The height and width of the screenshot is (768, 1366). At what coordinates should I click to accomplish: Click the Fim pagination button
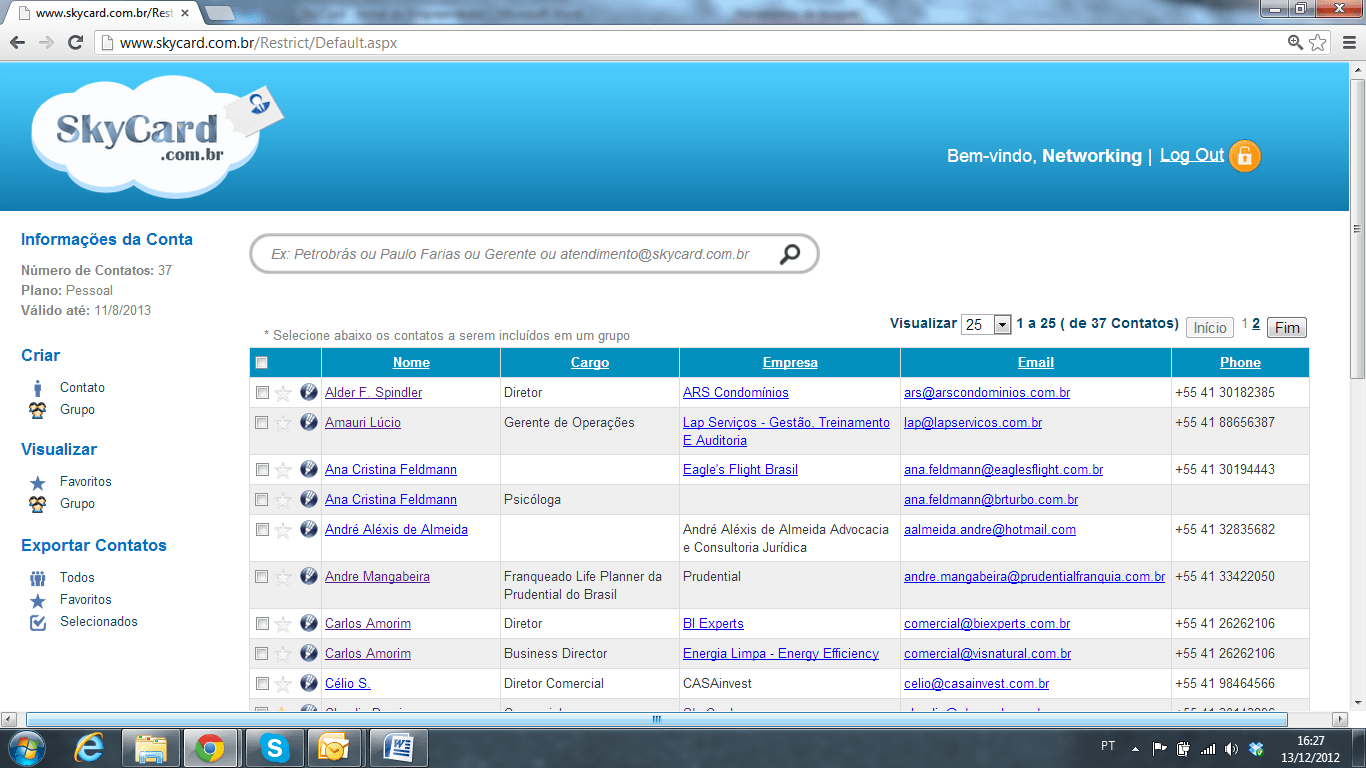pos(1286,328)
